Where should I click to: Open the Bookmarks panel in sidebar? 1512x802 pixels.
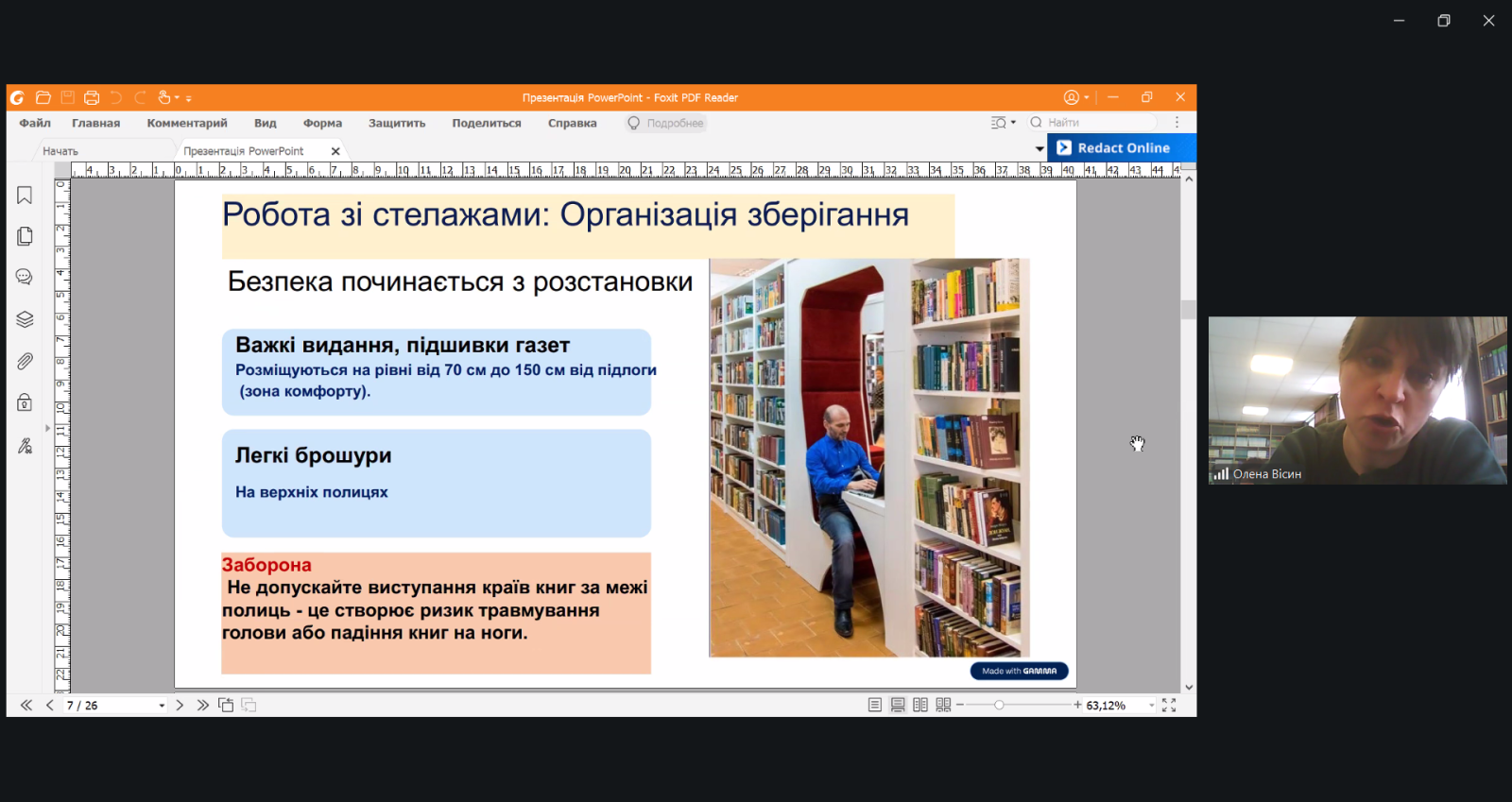click(25, 196)
